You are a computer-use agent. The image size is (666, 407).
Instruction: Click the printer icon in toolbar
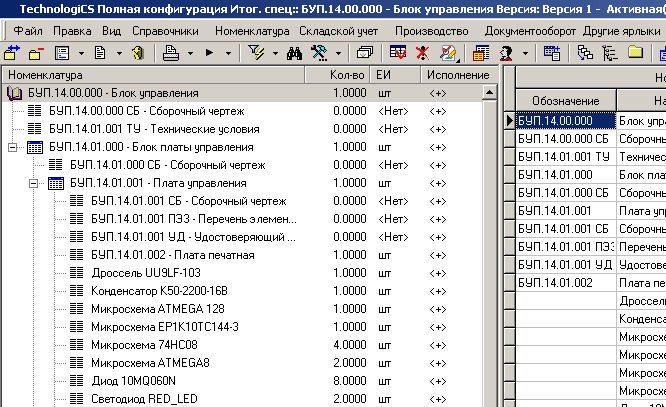(171, 52)
